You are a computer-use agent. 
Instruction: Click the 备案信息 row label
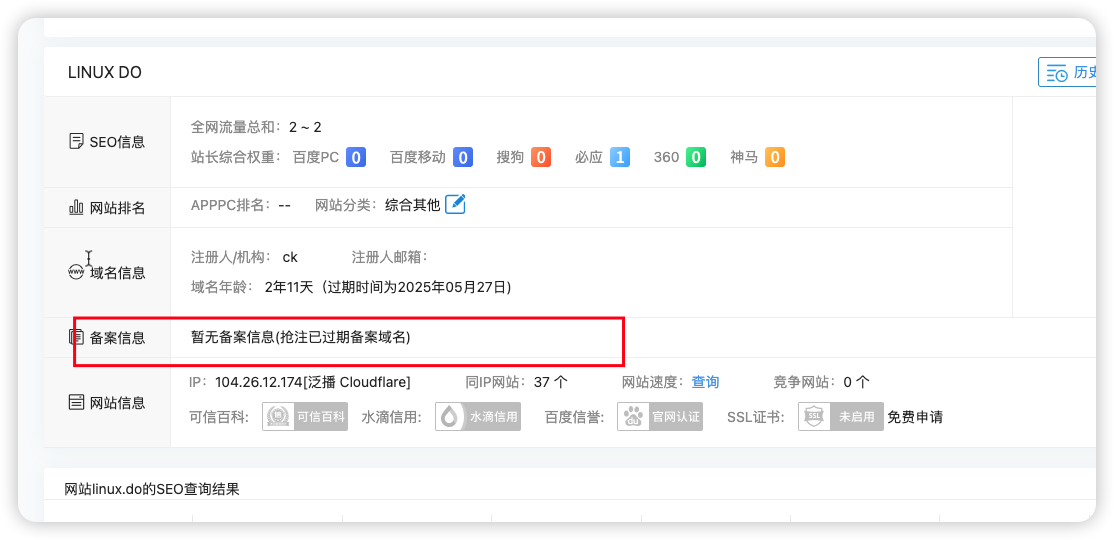pos(117,338)
